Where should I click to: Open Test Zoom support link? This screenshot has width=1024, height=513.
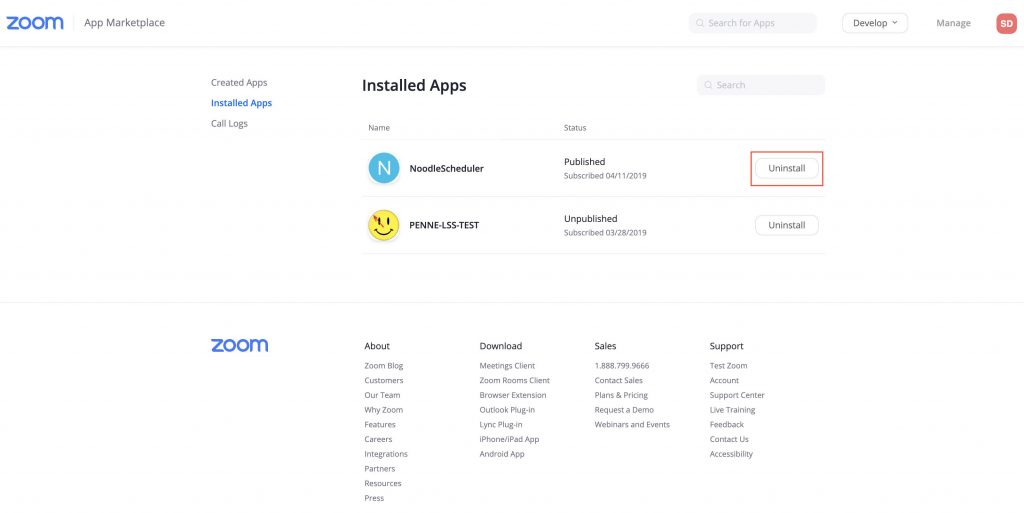pyautogui.click(x=729, y=366)
